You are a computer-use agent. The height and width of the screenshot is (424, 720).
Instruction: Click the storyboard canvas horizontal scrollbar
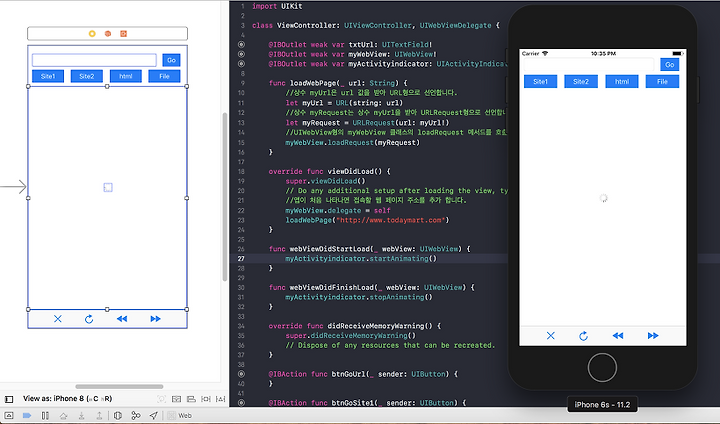[119, 386]
